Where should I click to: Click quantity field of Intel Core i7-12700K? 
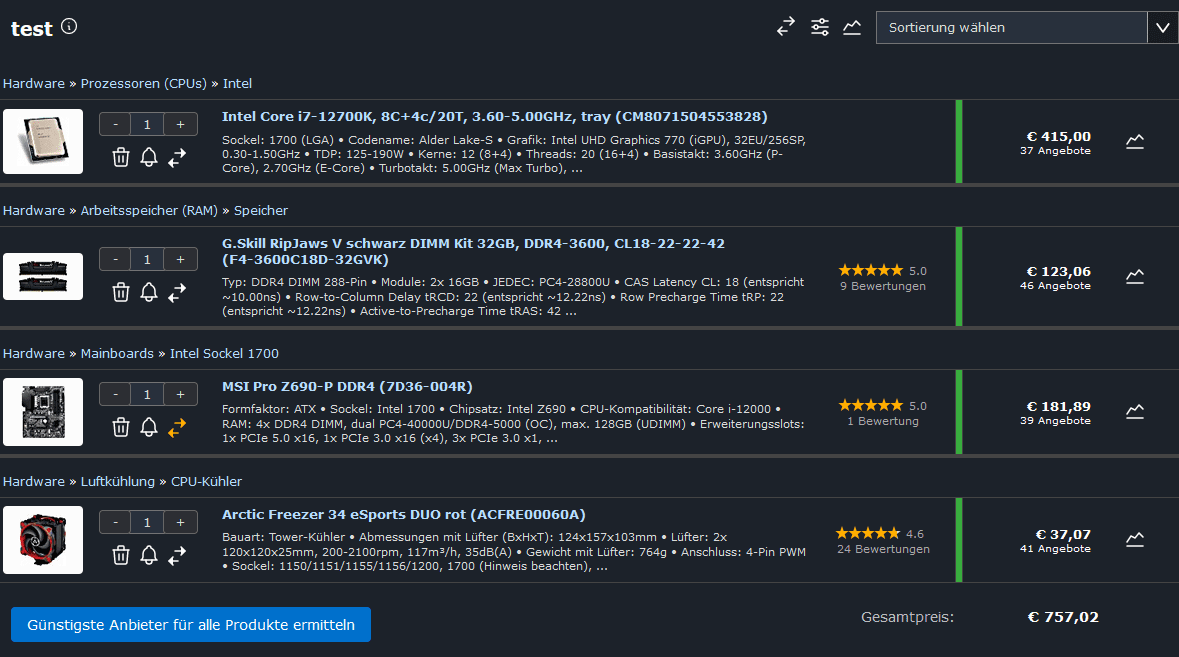click(147, 124)
